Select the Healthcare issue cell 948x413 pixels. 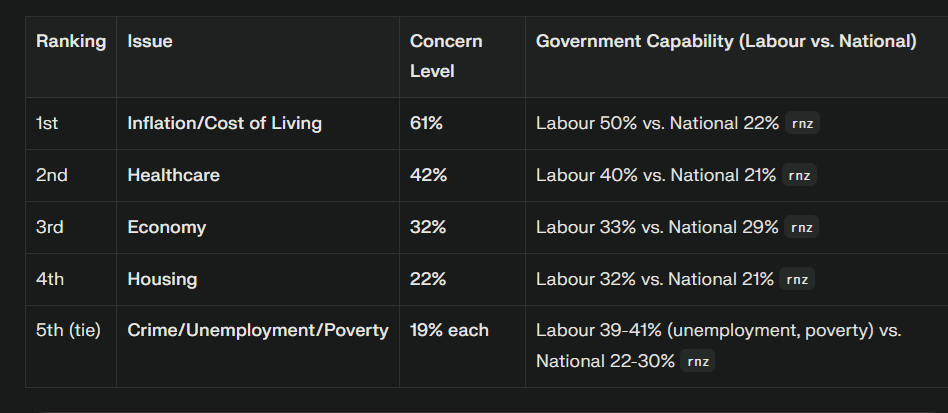tap(174, 176)
